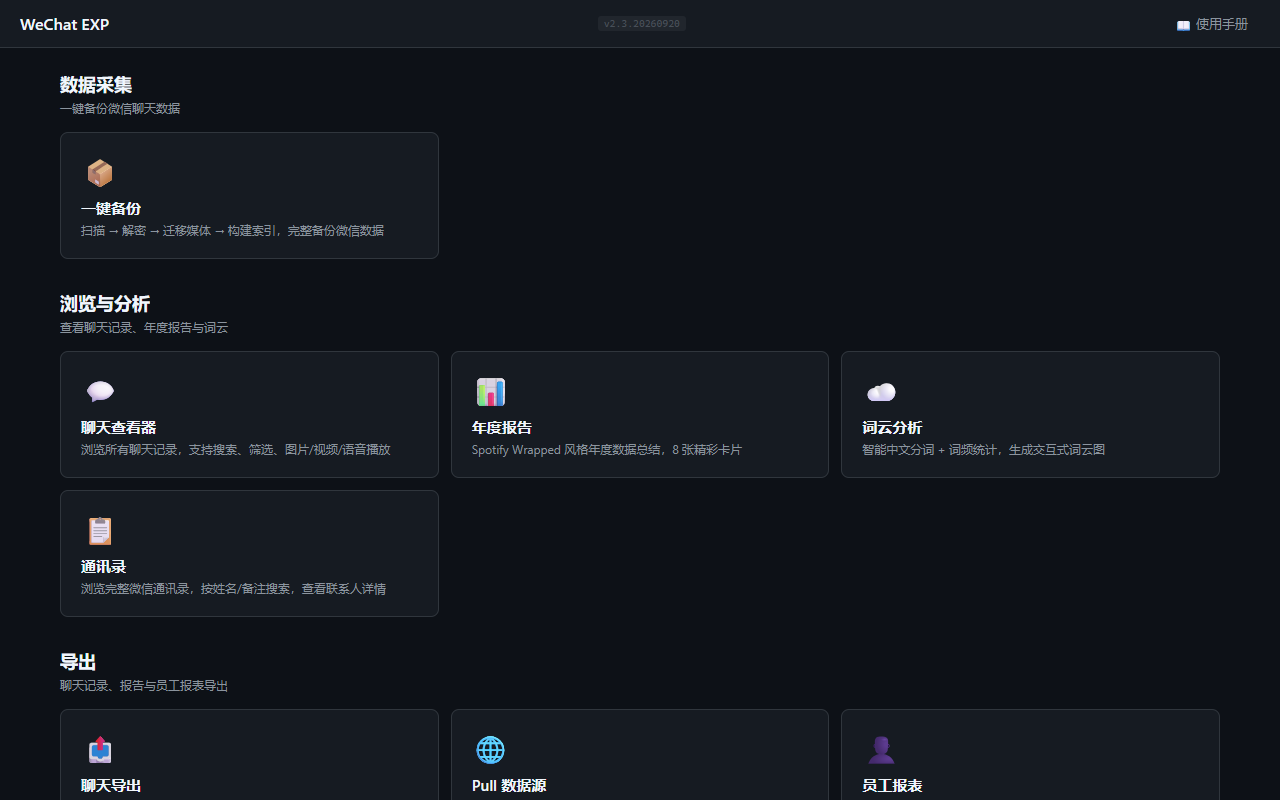This screenshot has height=800, width=1280.
Task: Select the 员工报表 card title
Action: (x=892, y=786)
